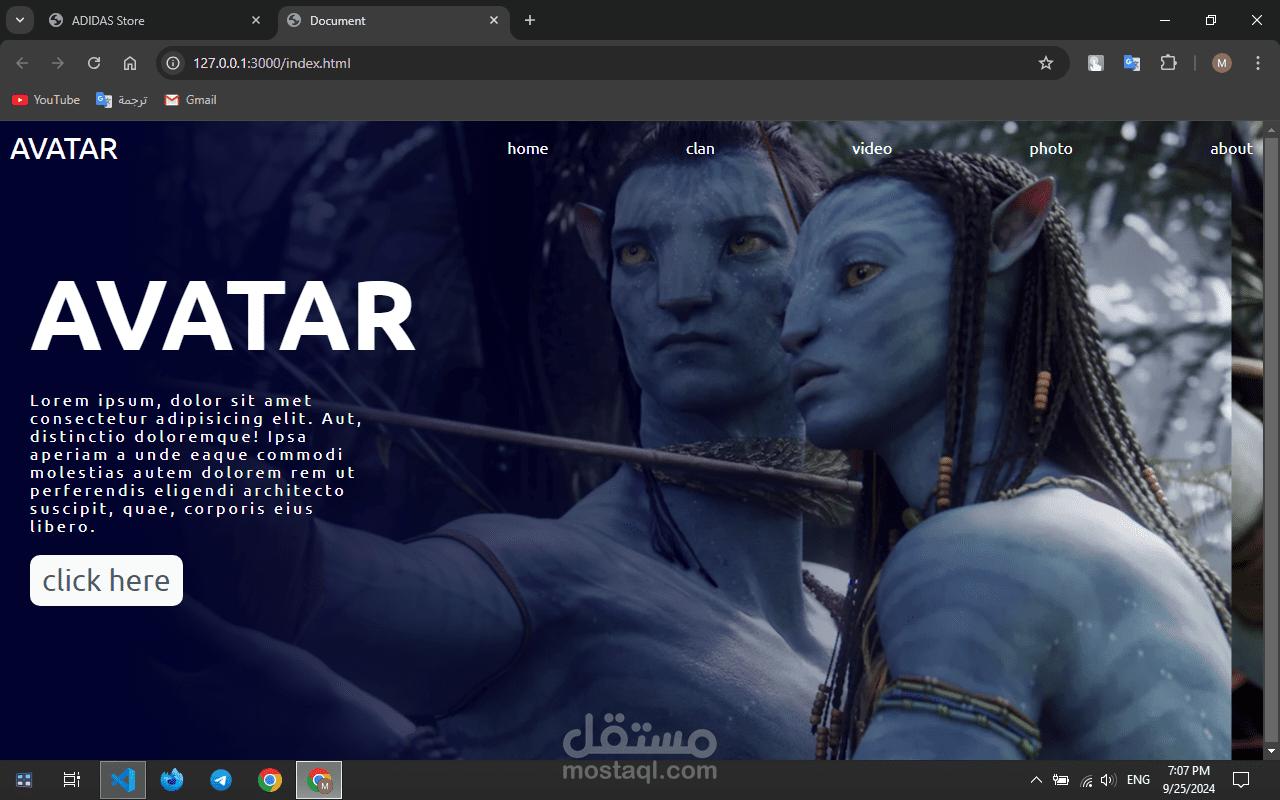
Task: Open the ترجمة bookmark
Action: [x=122, y=100]
